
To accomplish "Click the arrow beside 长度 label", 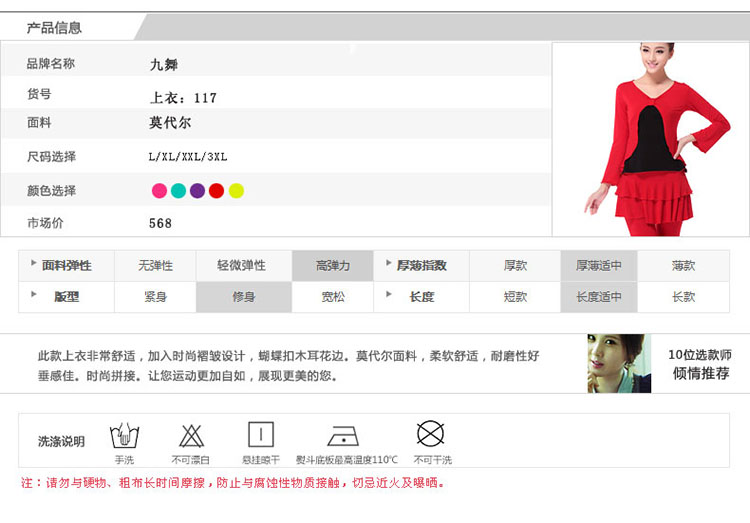I will click(389, 295).
